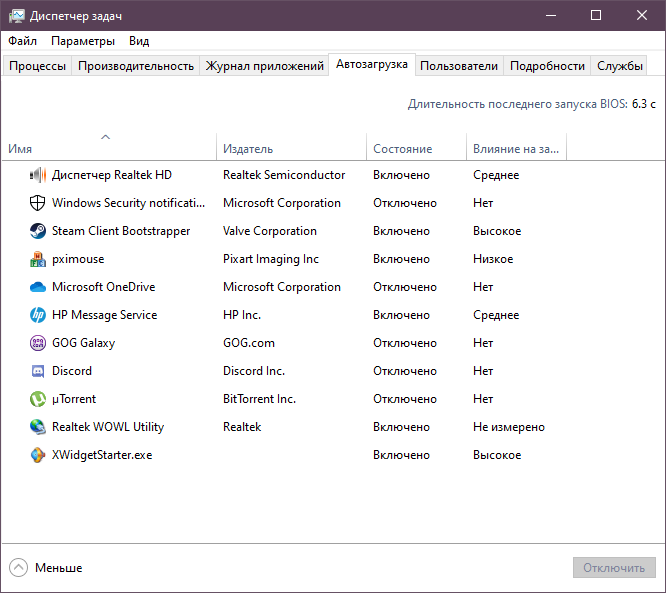Sort by the Издатель column header
The width and height of the screenshot is (666, 593).
[291, 147]
